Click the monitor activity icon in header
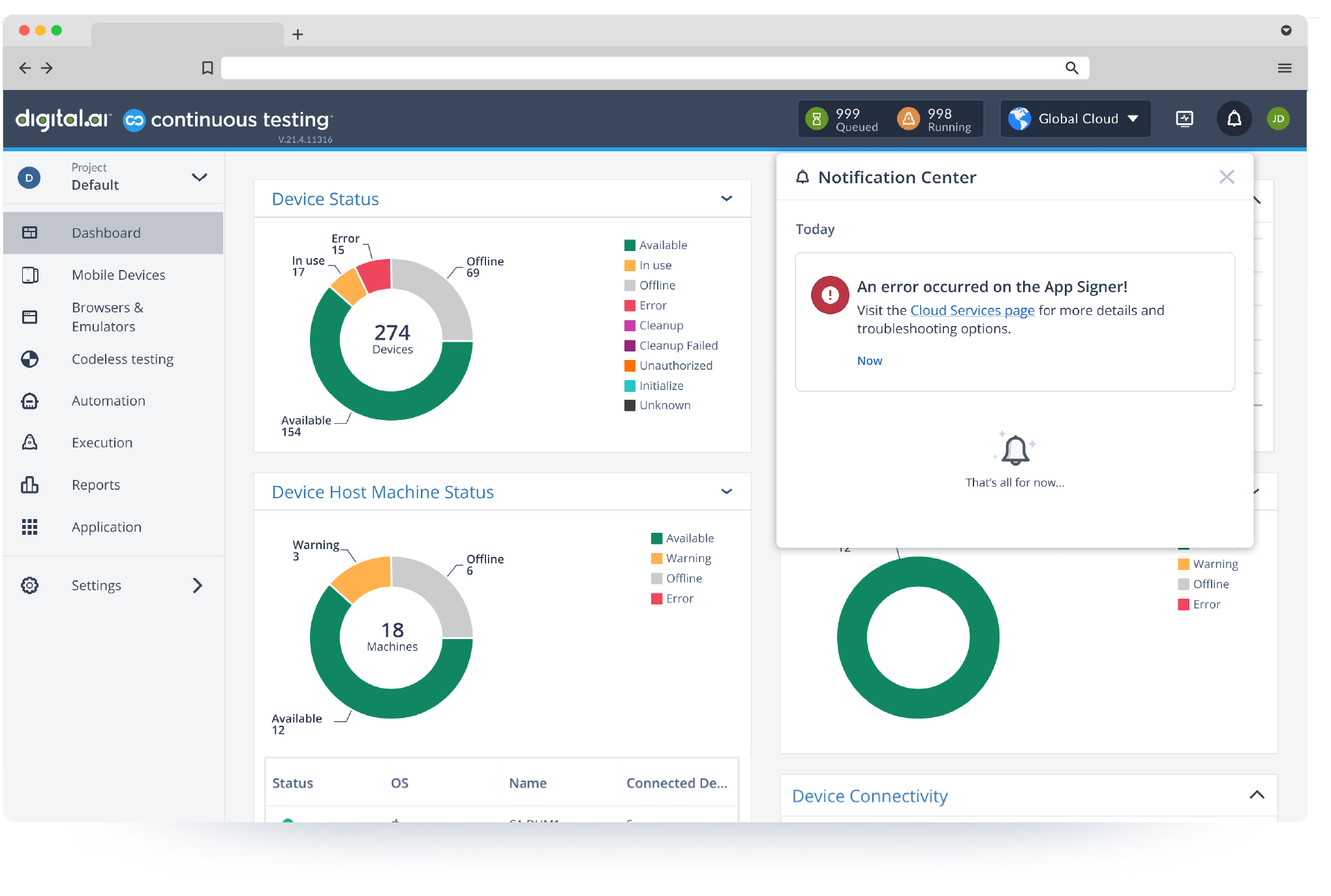 click(1184, 119)
